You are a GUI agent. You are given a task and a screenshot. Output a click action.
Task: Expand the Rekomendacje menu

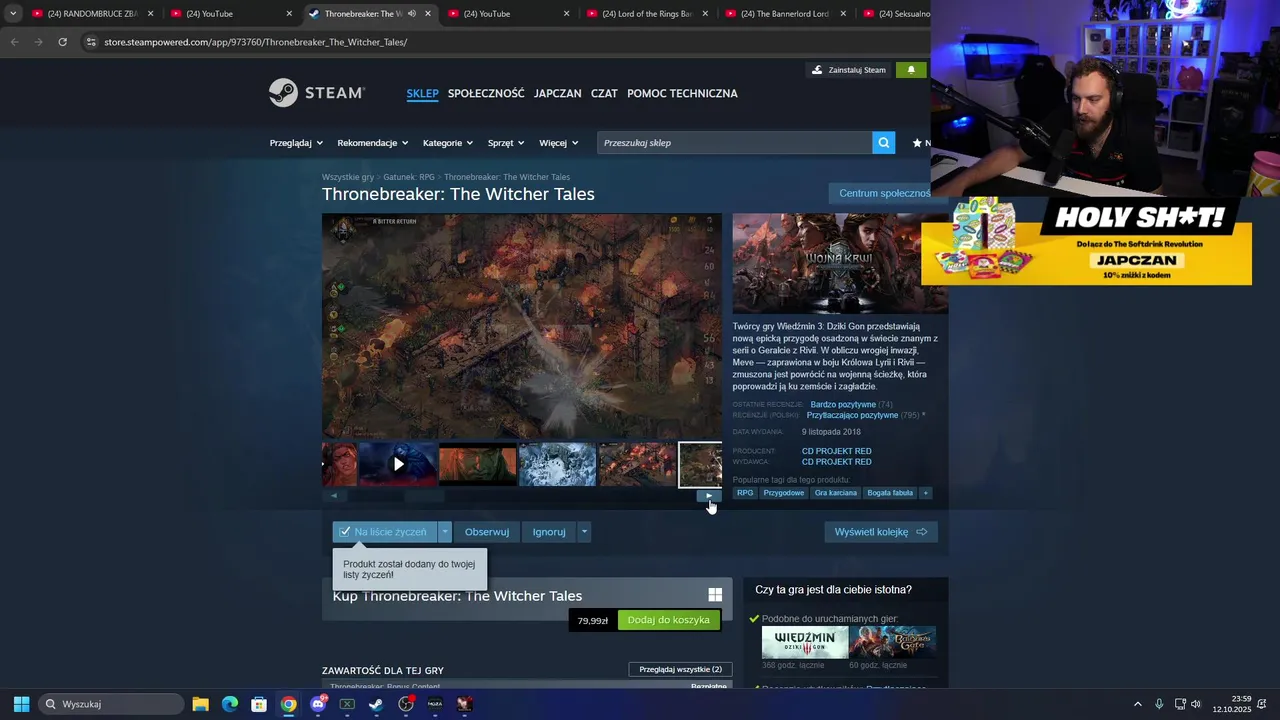[373, 143]
